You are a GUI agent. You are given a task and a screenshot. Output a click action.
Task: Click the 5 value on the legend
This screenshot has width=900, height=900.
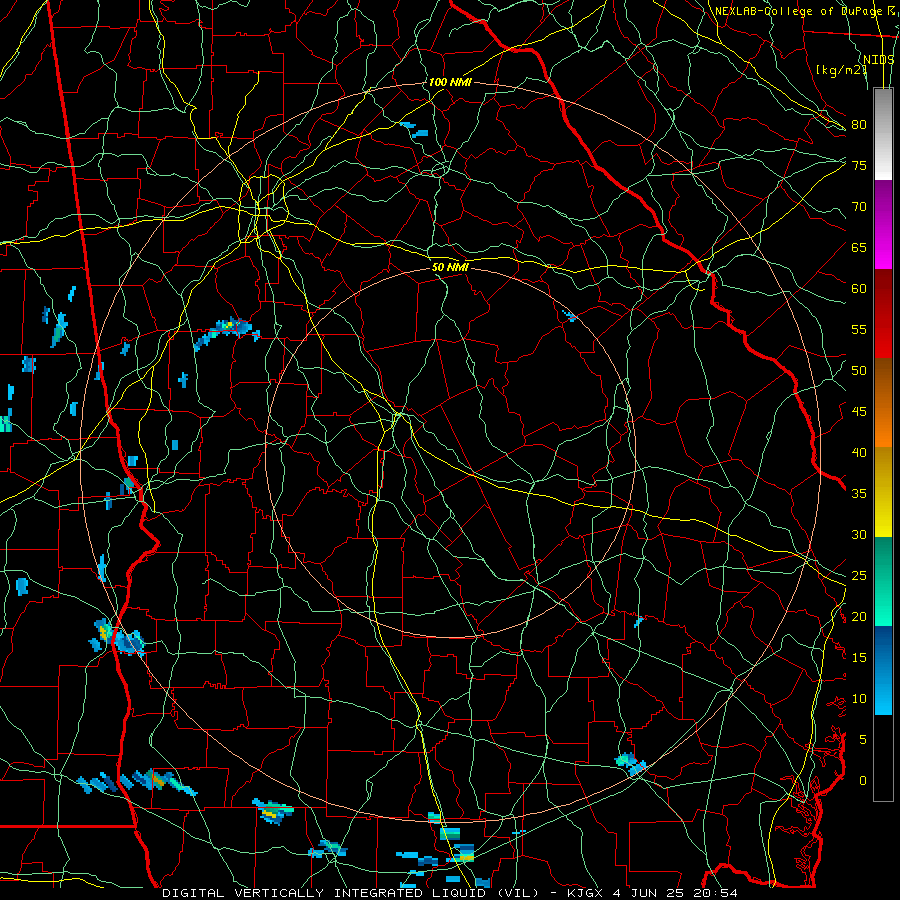(x=863, y=740)
